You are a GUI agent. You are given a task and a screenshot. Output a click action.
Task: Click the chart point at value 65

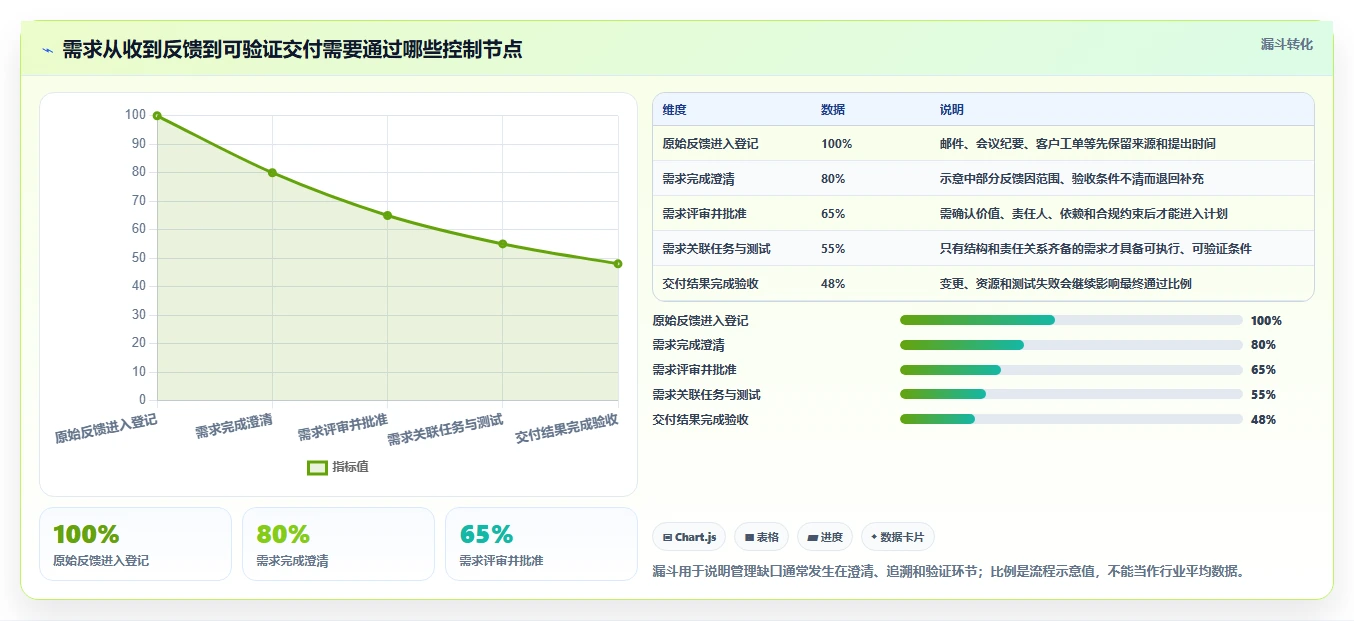387,216
